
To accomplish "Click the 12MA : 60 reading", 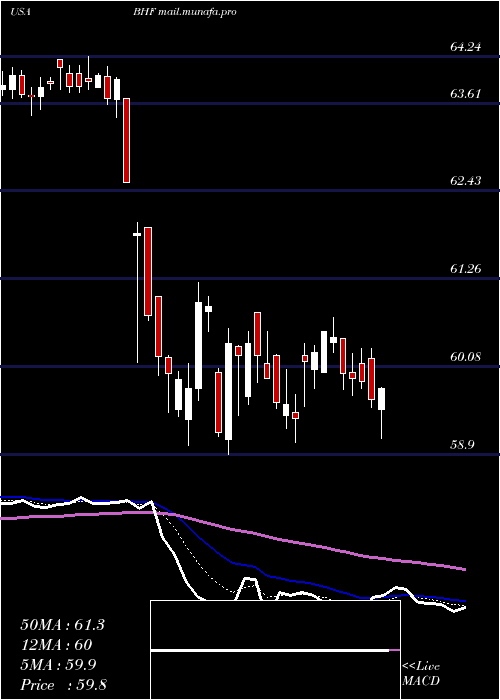I will pyautogui.click(x=56, y=645).
